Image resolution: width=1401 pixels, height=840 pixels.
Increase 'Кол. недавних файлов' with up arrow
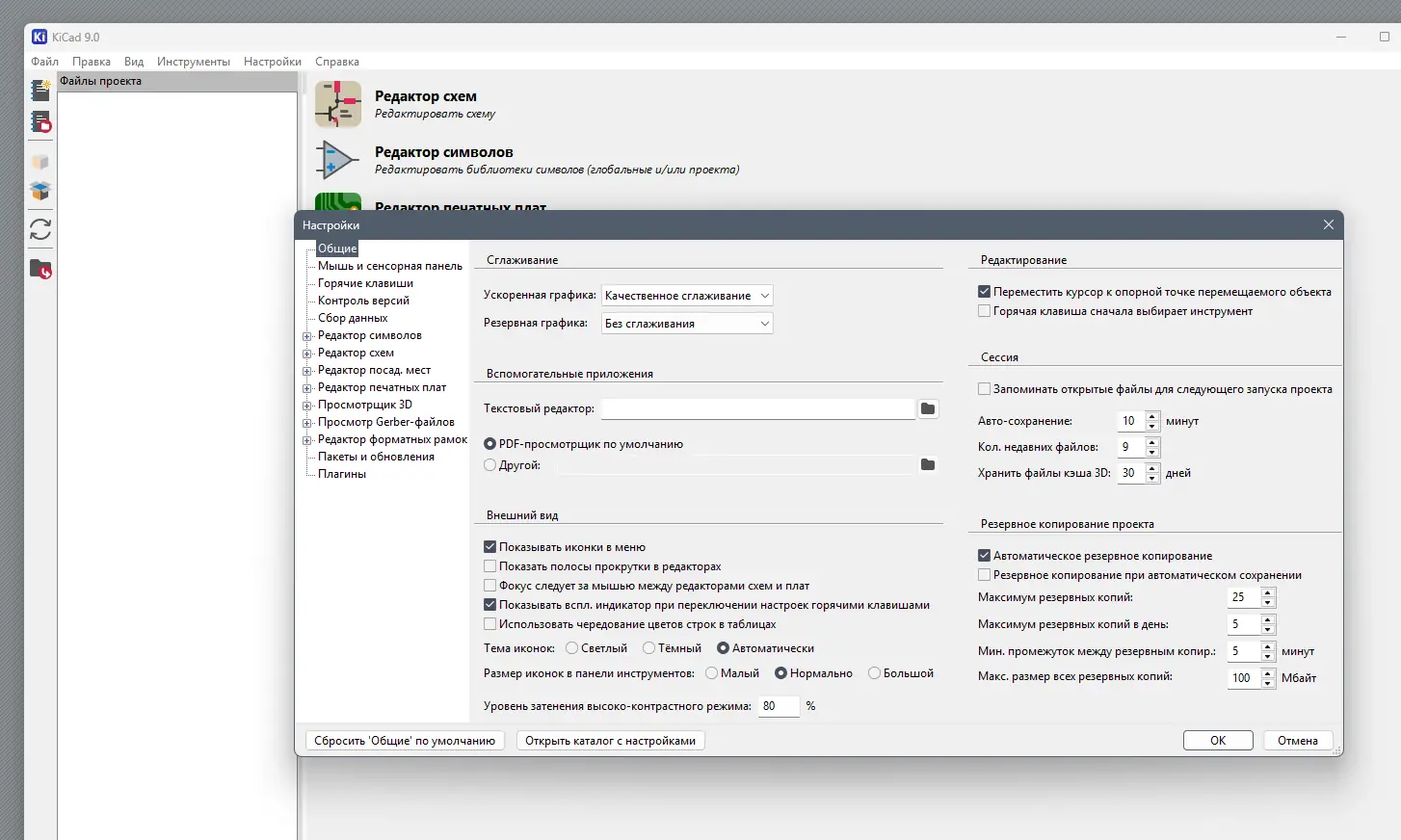click(x=1152, y=442)
